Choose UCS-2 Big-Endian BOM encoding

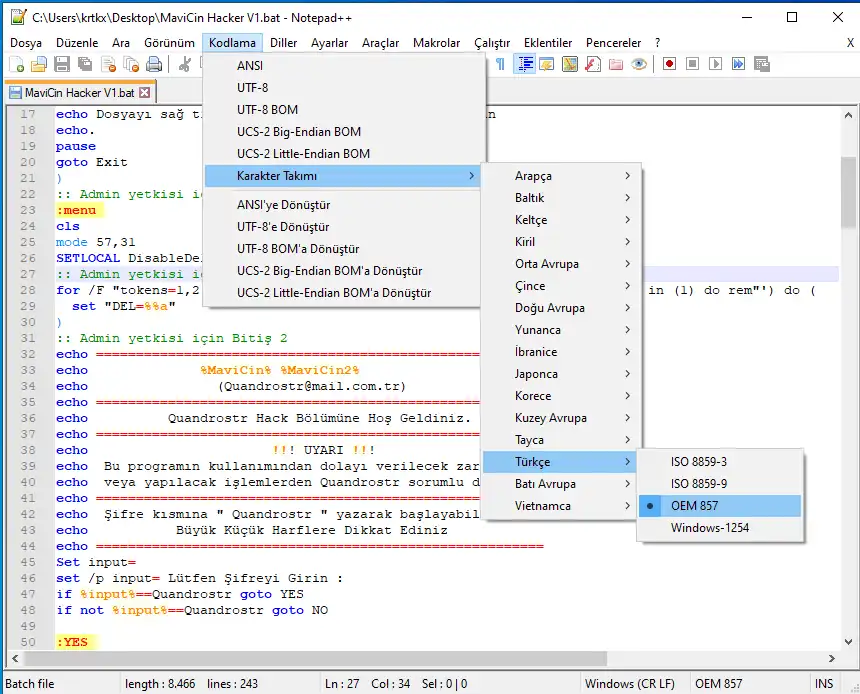343,132
